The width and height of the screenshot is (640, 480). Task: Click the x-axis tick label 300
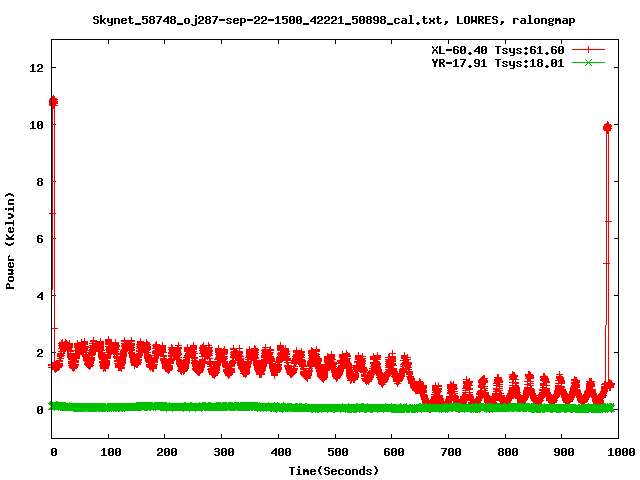coord(224,452)
